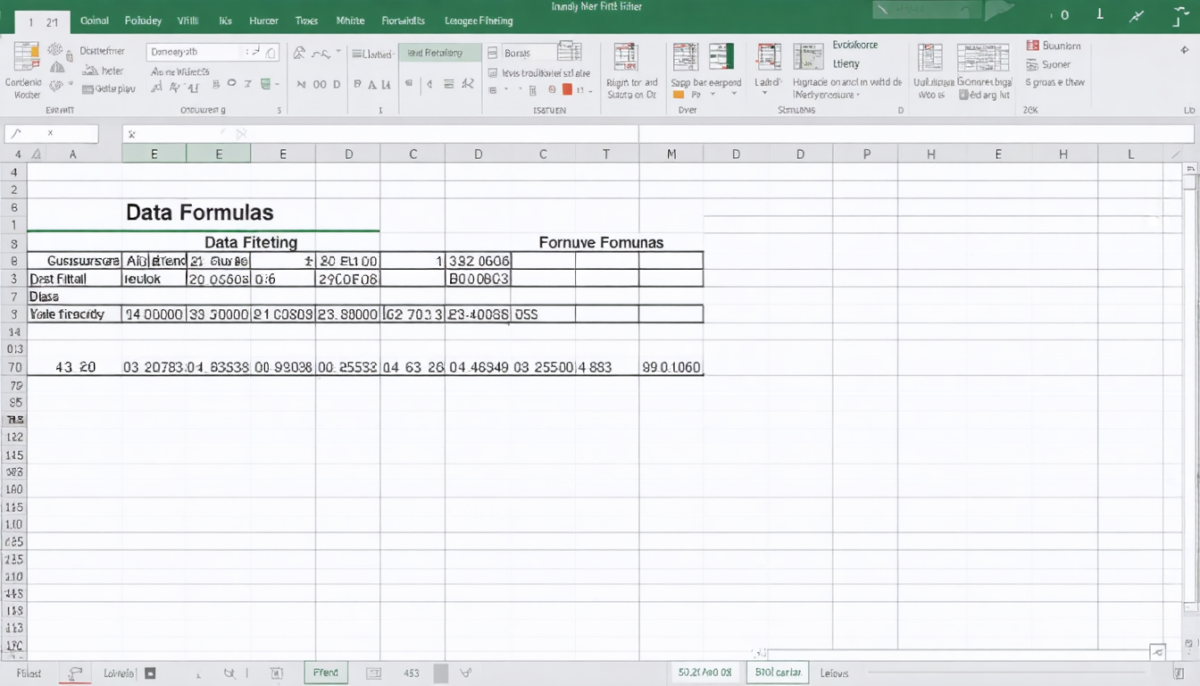Click cell containing 332 0606

478,261
